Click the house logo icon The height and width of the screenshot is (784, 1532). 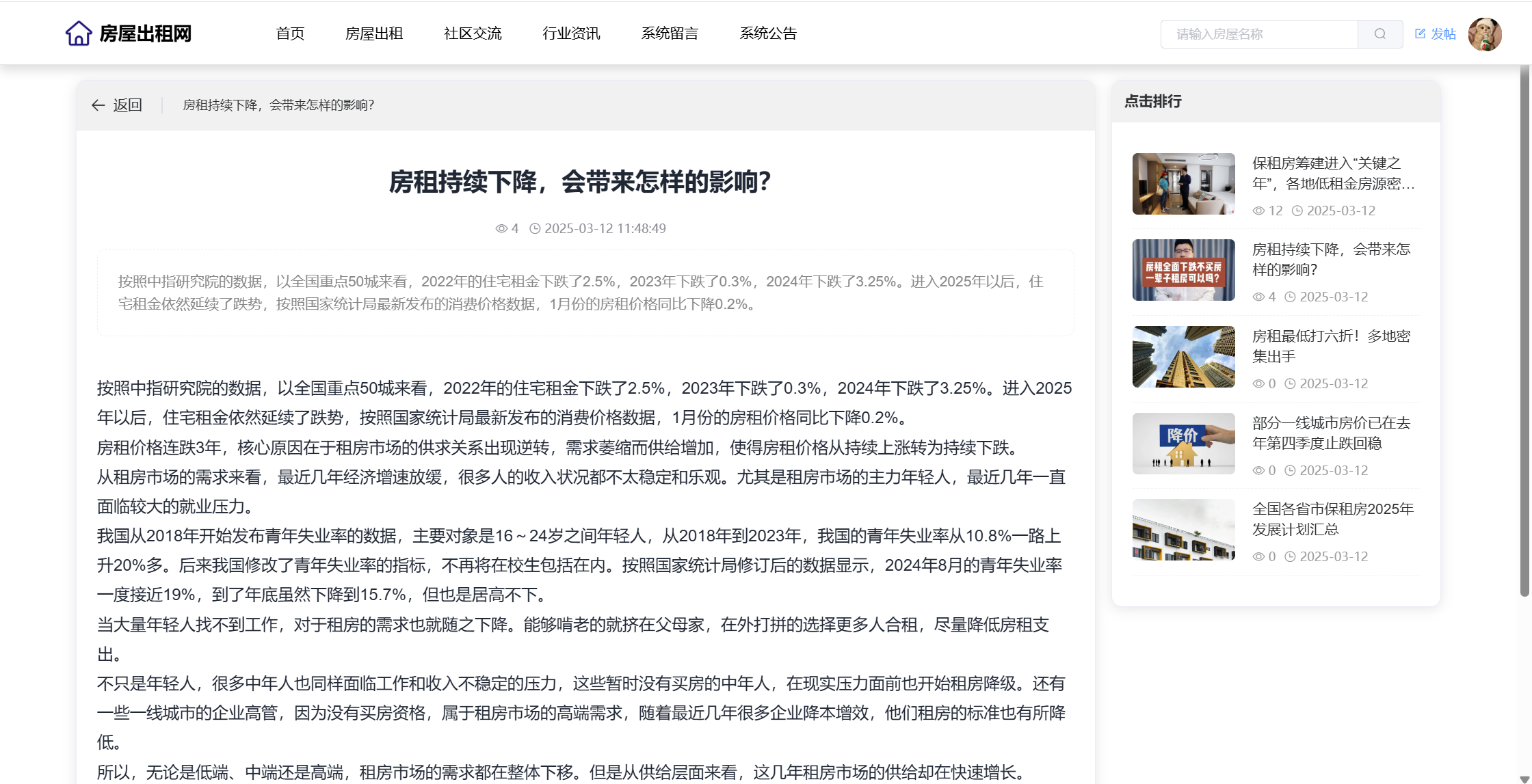point(79,33)
